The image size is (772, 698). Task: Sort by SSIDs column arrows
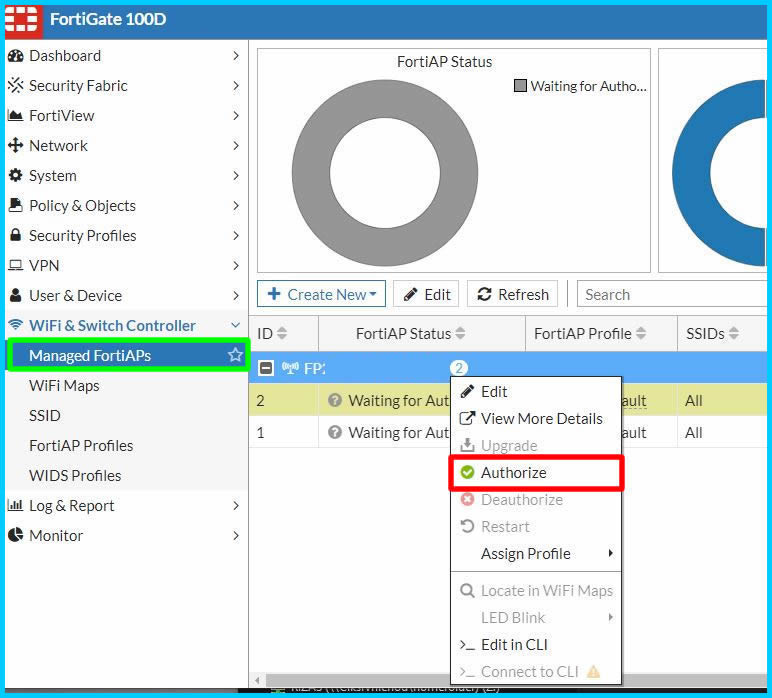(734, 333)
